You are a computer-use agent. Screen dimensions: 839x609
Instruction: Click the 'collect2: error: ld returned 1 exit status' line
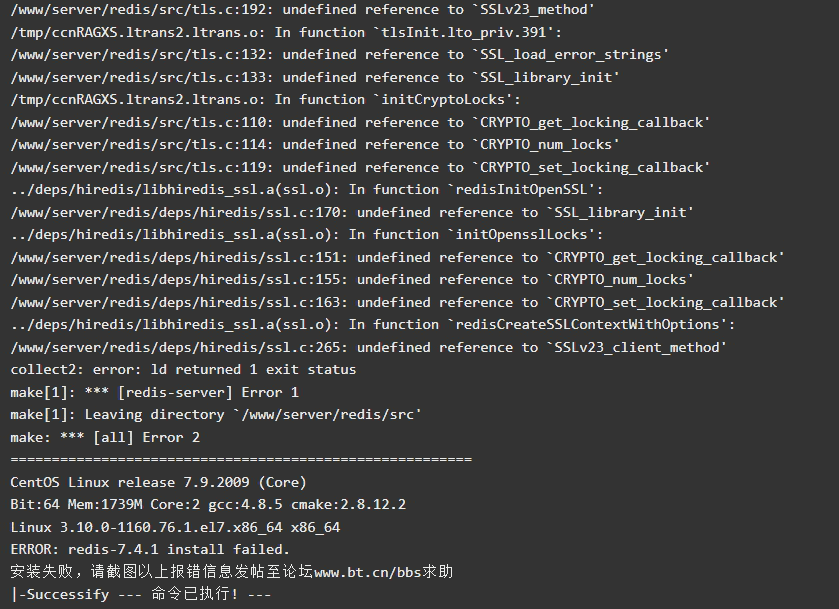(x=183, y=370)
